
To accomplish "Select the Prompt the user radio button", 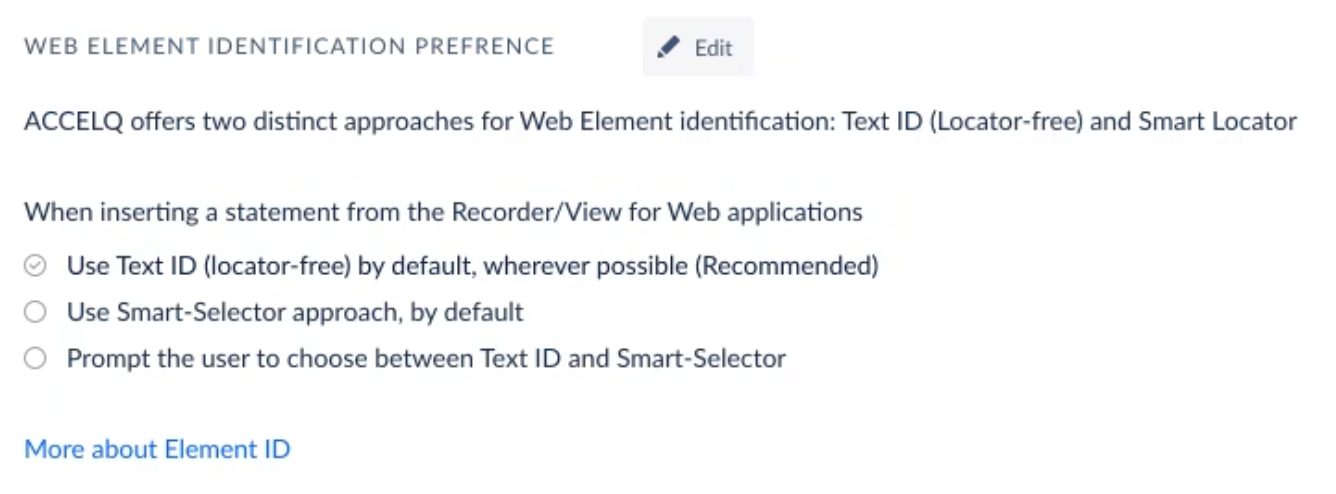I will [35, 358].
